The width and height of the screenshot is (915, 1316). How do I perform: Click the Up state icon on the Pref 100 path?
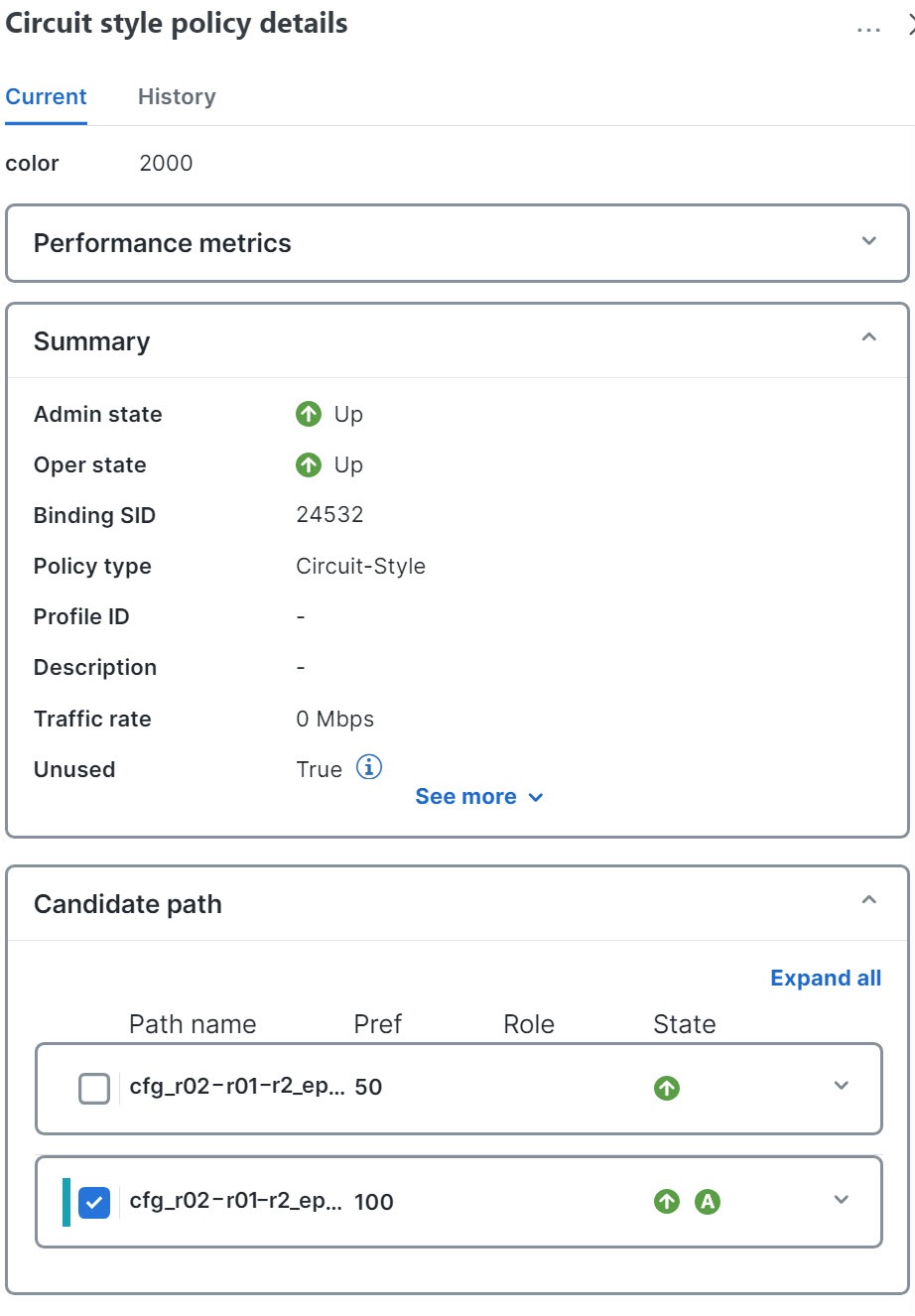coord(665,1202)
